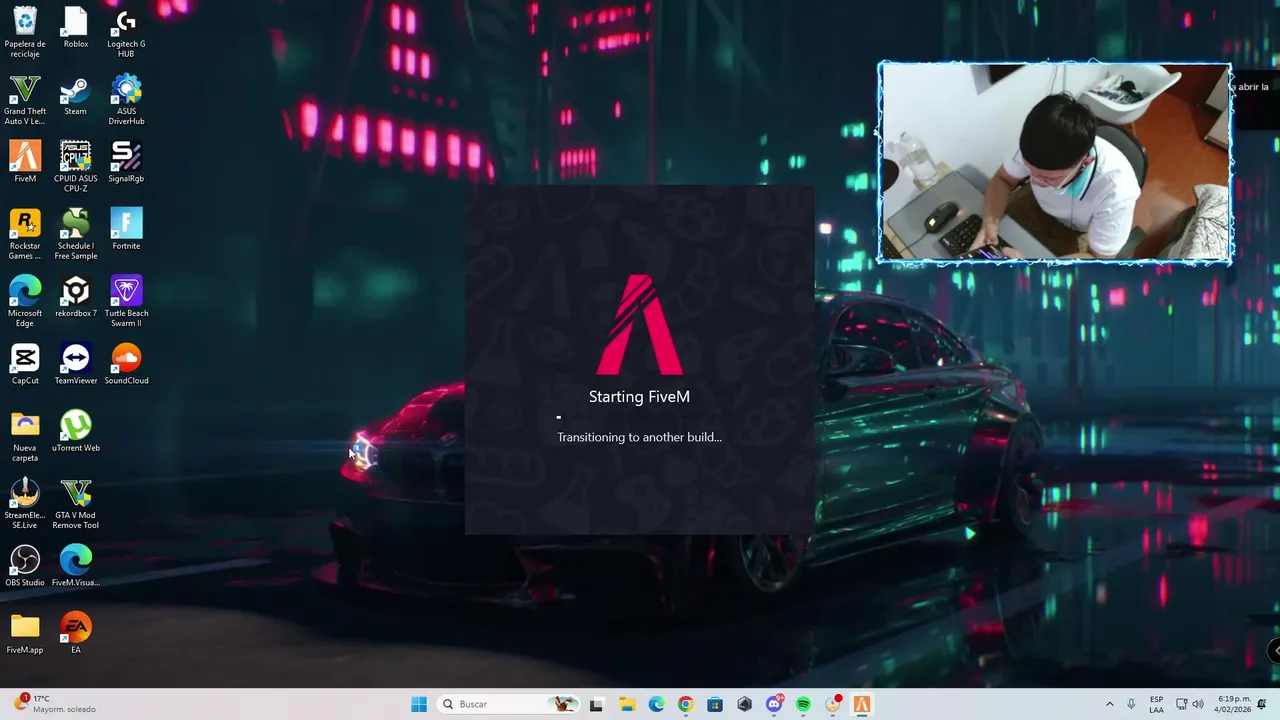Screen dimensions: 1280x720
Task: Select the Fortnite desktop icon
Action: (126, 229)
